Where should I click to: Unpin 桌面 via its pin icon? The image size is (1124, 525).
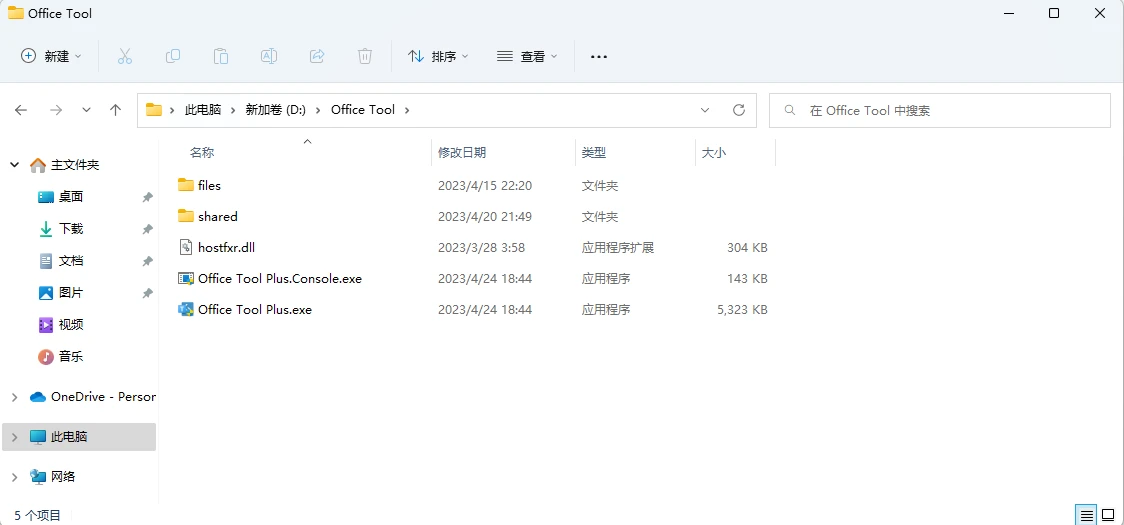tap(147, 197)
